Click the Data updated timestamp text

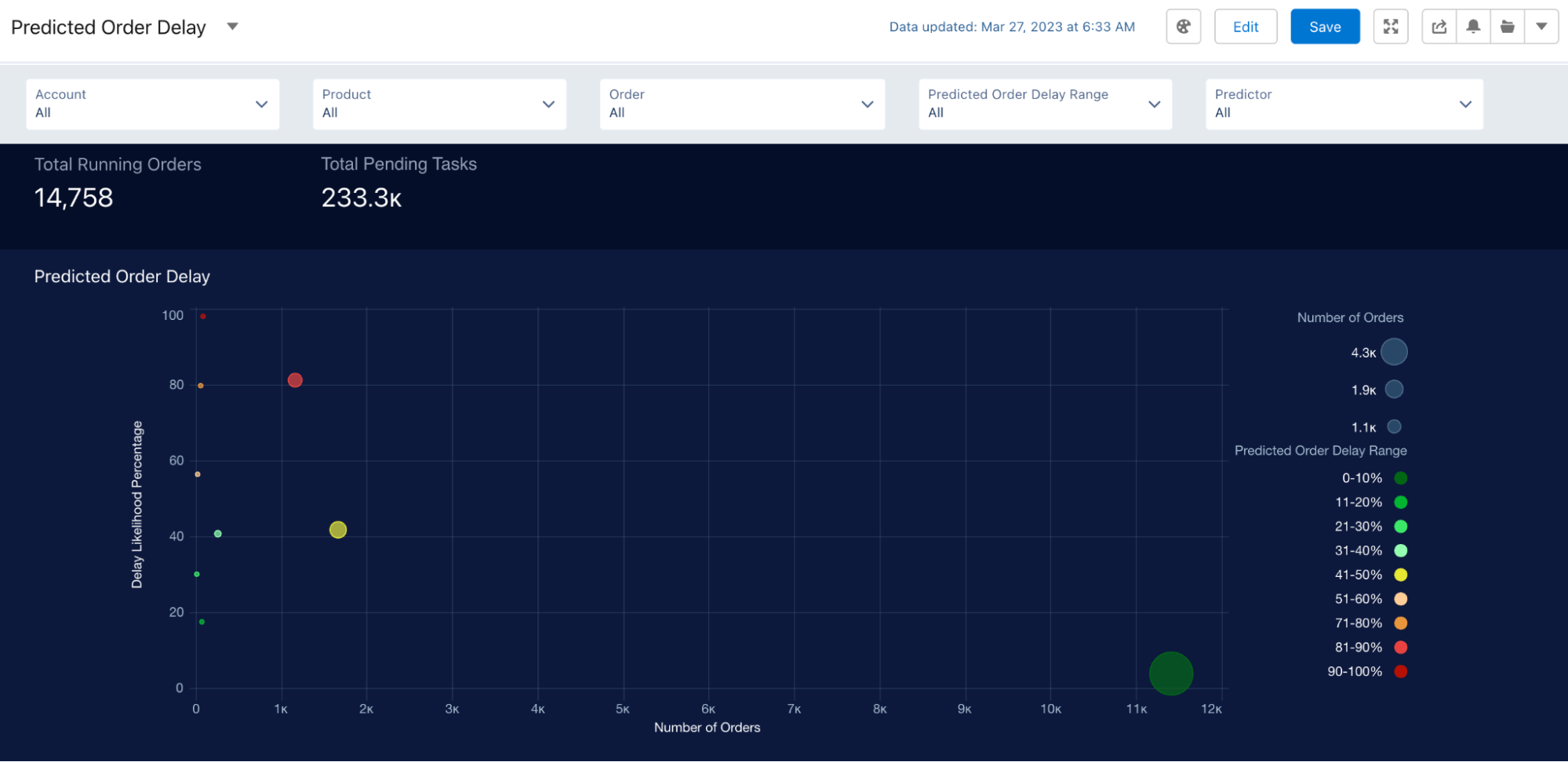tap(1013, 26)
